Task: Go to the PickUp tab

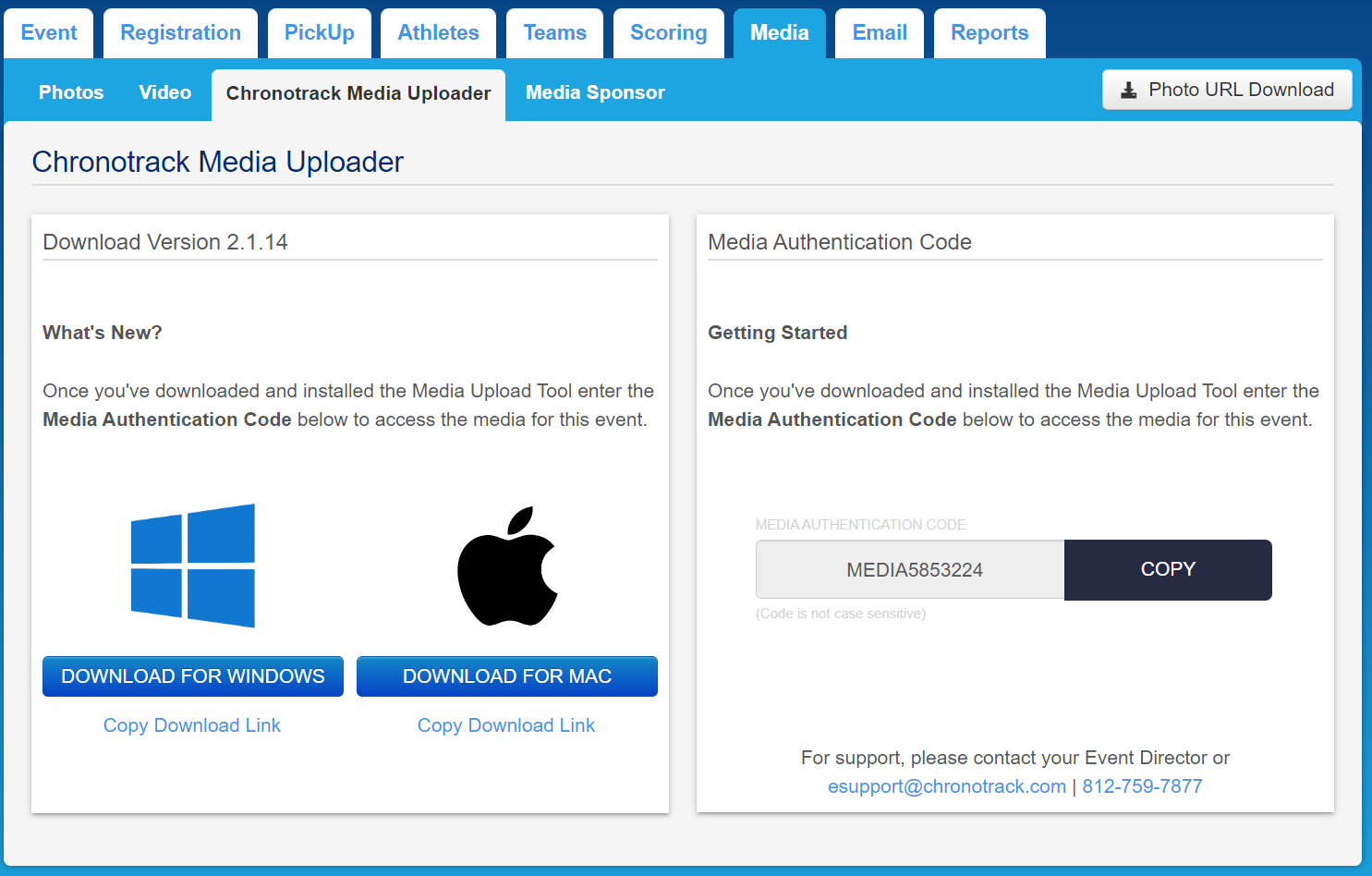Action: (x=319, y=33)
